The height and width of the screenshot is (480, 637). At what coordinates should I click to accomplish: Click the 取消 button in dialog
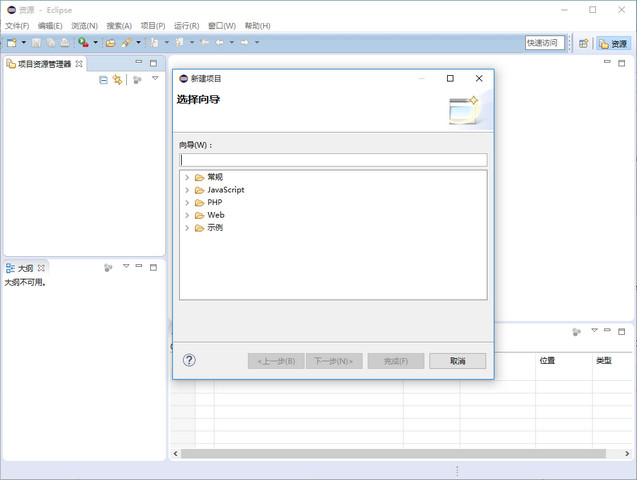point(457,361)
